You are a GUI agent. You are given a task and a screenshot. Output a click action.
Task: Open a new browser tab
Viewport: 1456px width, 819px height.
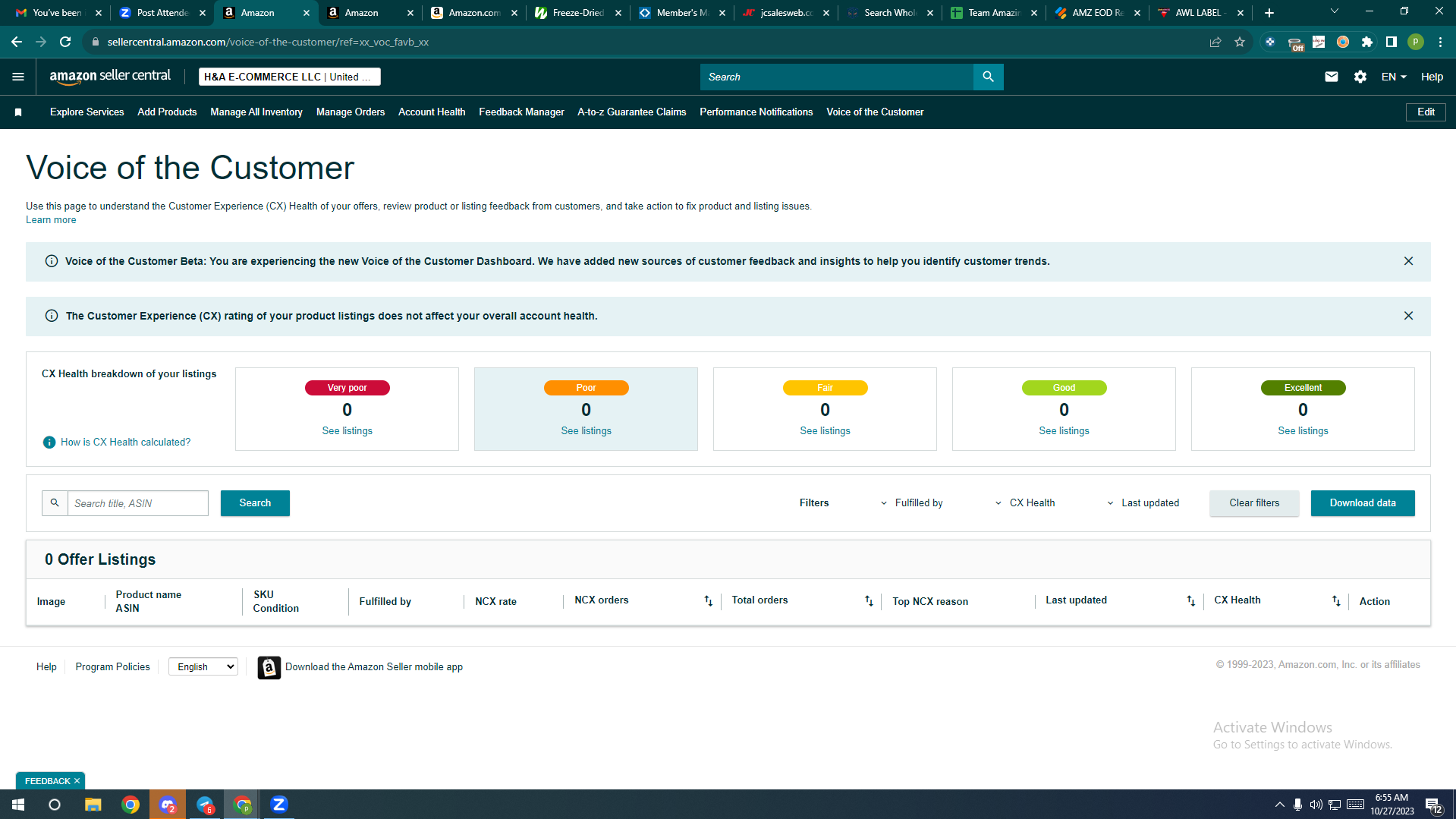tap(1269, 13)
